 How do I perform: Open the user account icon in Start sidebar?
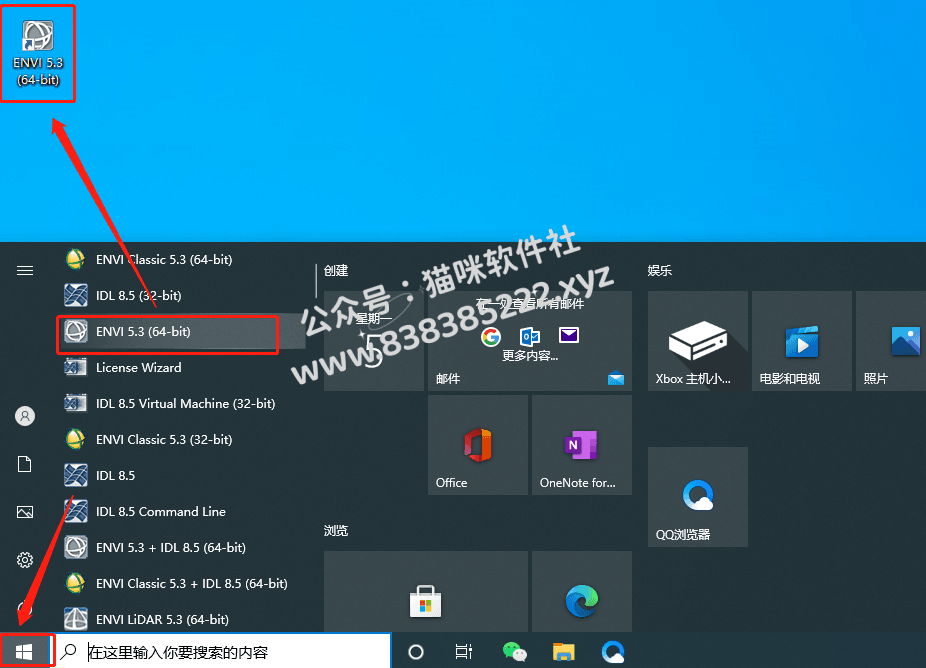point(25,416)
